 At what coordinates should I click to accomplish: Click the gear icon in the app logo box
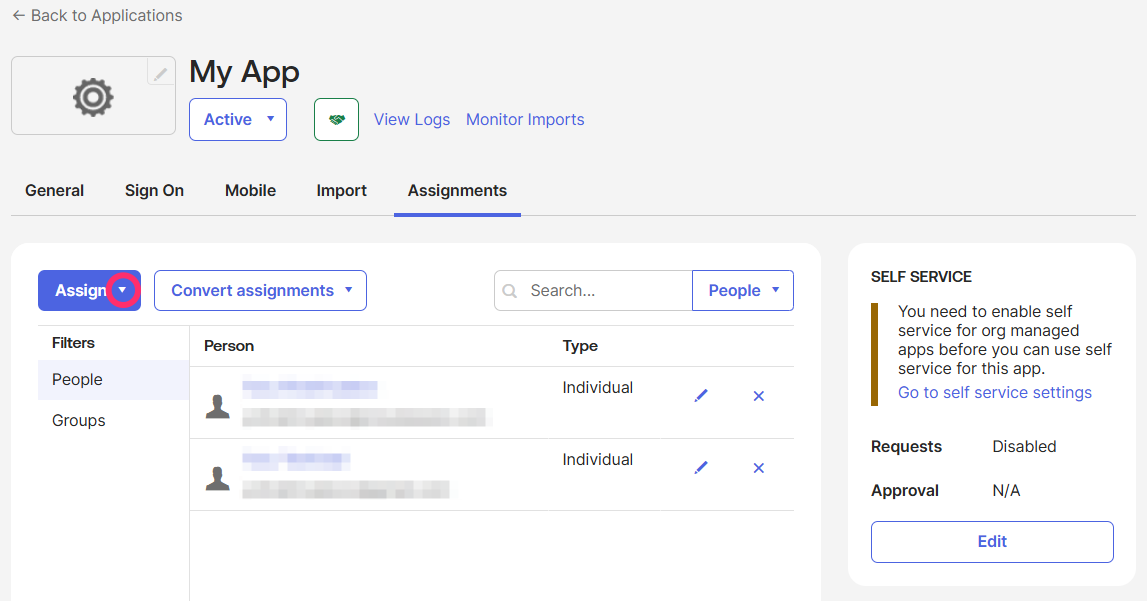point(92,97)
